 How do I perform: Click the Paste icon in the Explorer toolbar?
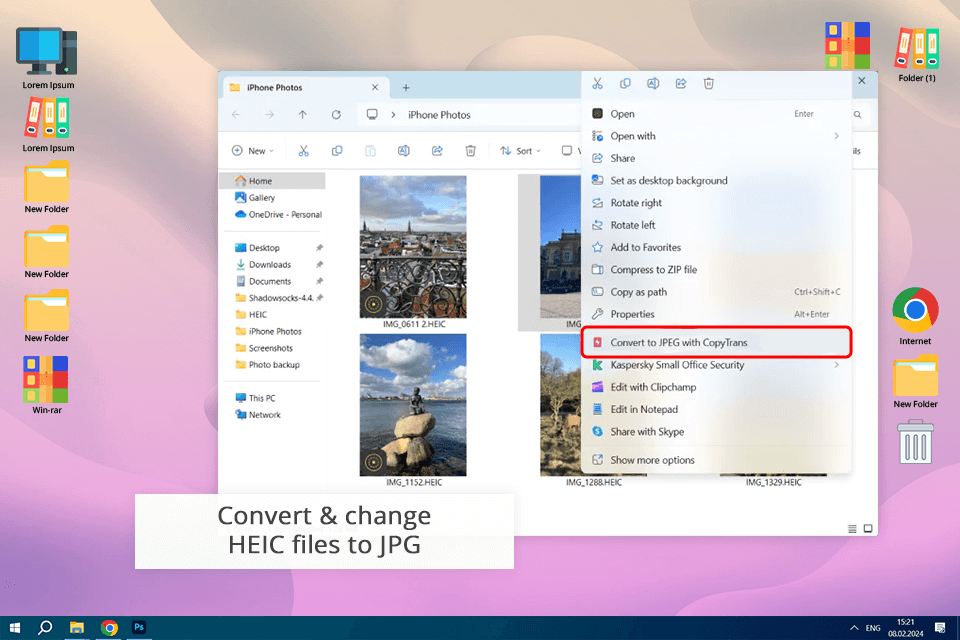[370, 151]
